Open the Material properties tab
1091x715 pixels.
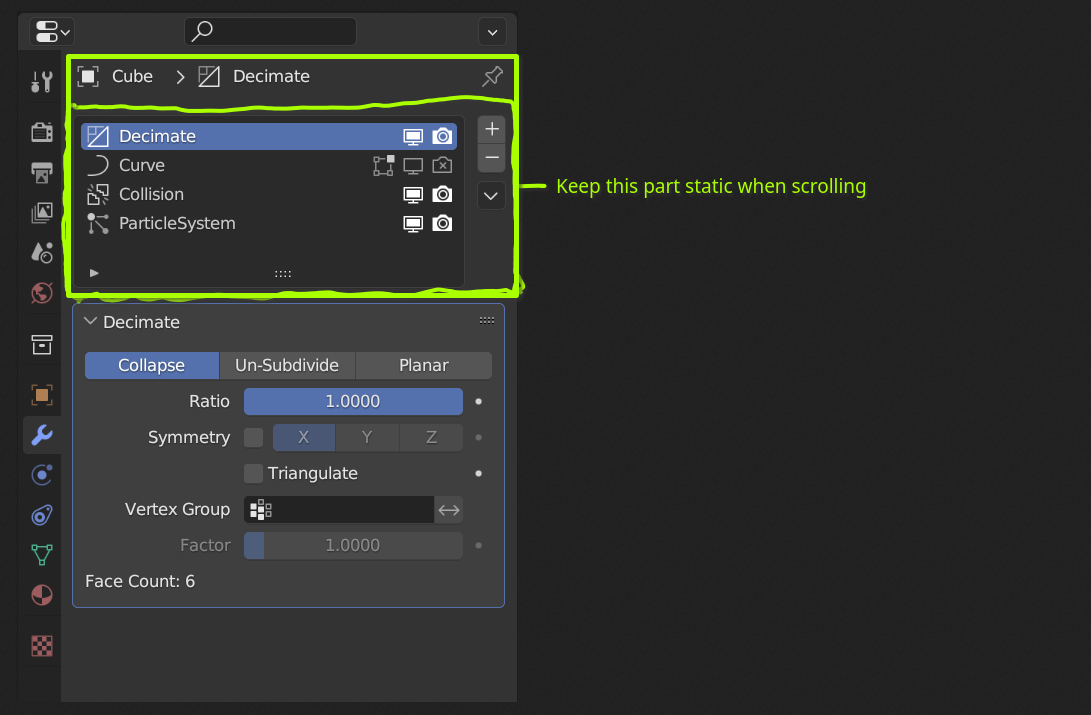(x=42, y=595)
